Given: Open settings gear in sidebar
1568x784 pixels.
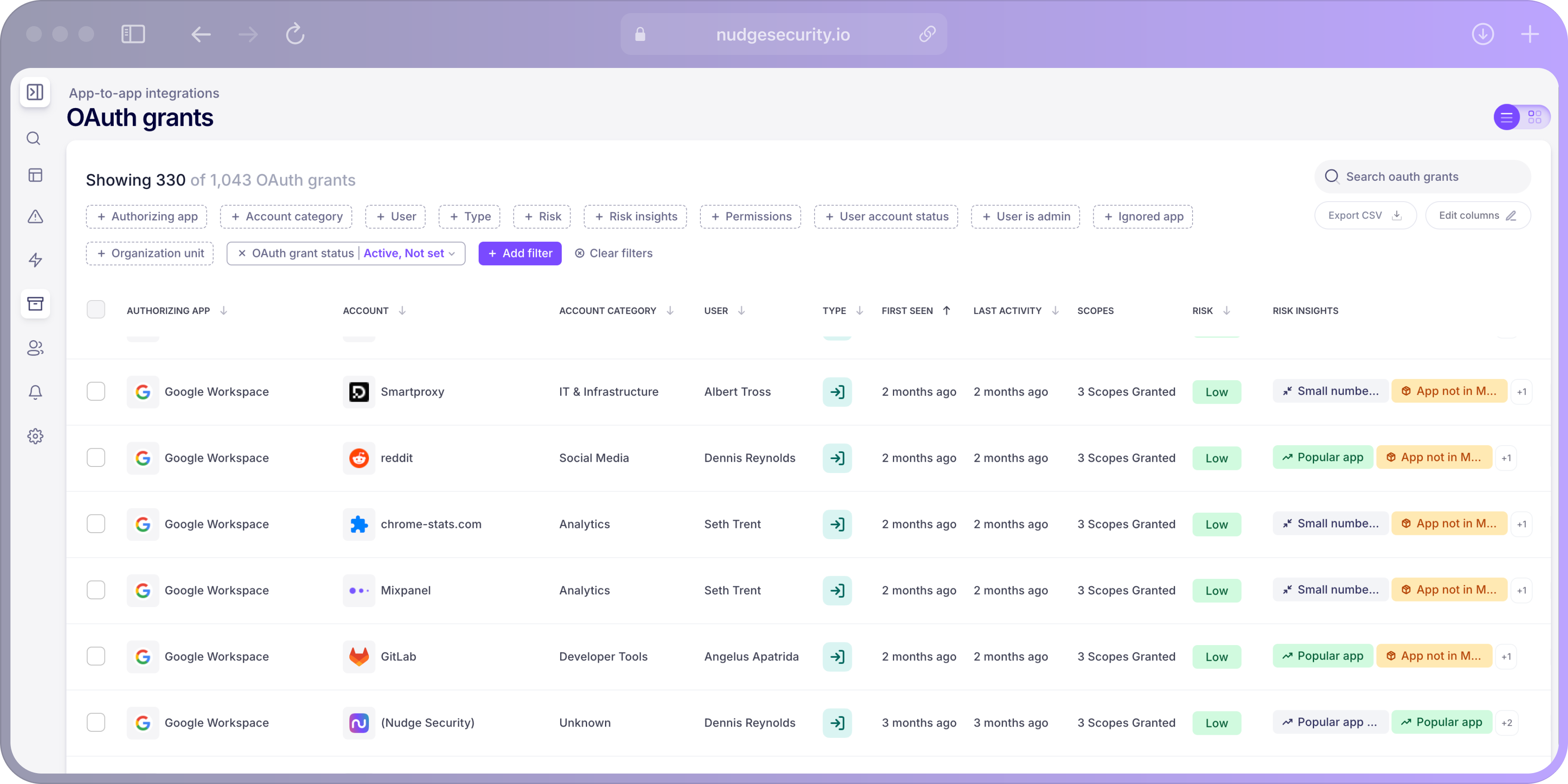Looking at the screenshot, I should point(35,436).
